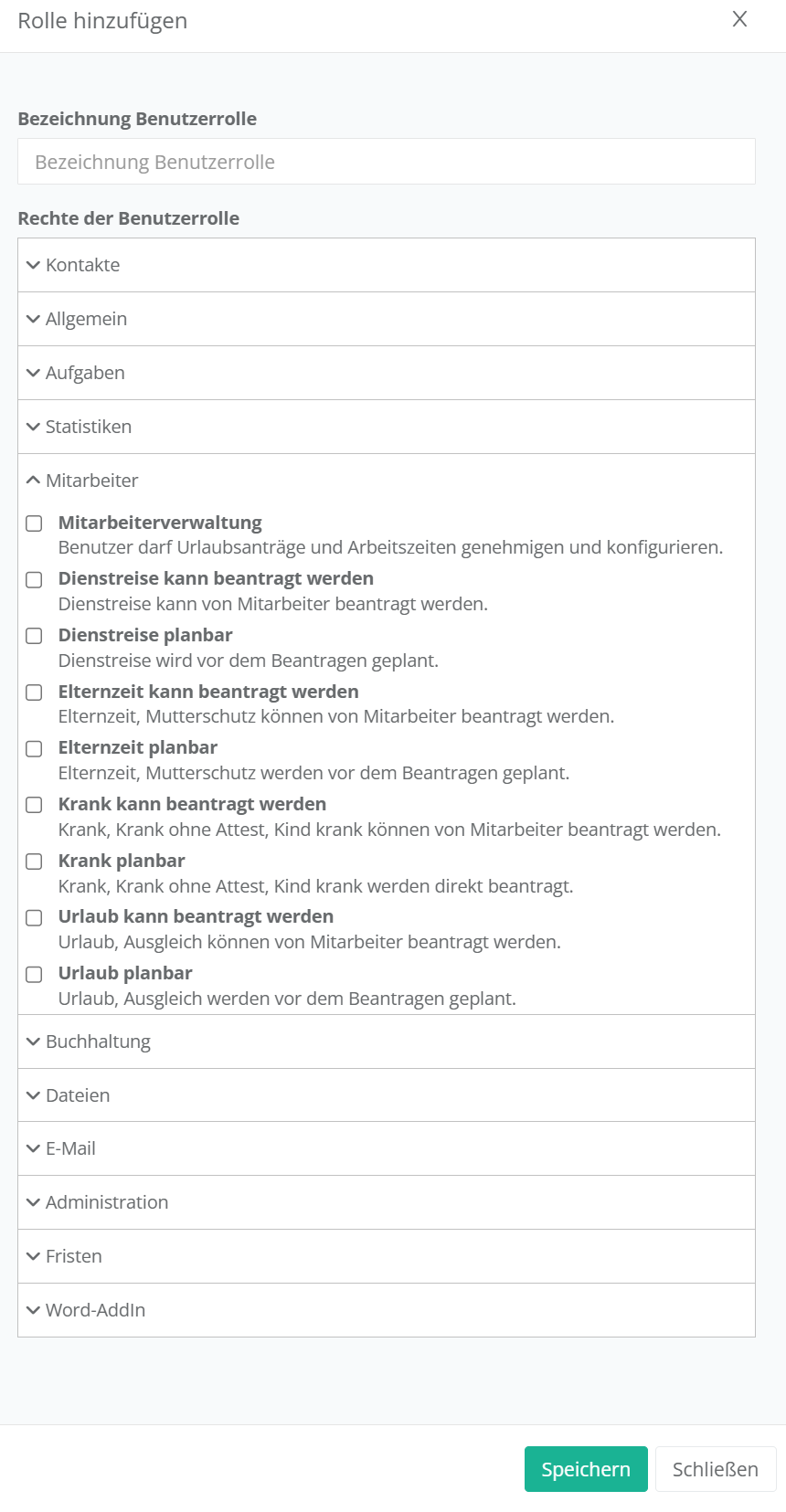Check the Urlaub planbar checkbox

click(34, 975)
